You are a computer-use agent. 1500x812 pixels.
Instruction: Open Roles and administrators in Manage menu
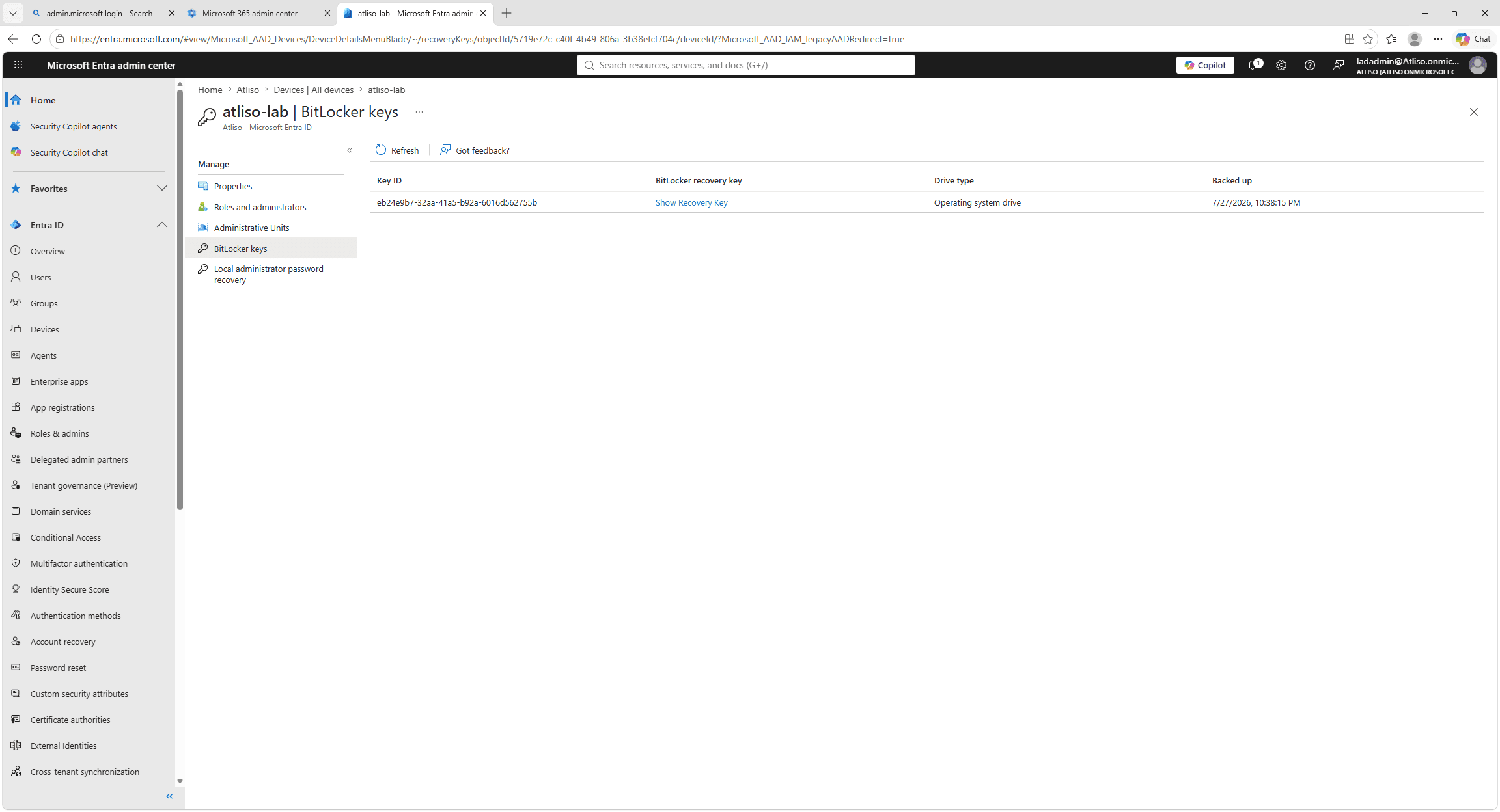[260, 207]
